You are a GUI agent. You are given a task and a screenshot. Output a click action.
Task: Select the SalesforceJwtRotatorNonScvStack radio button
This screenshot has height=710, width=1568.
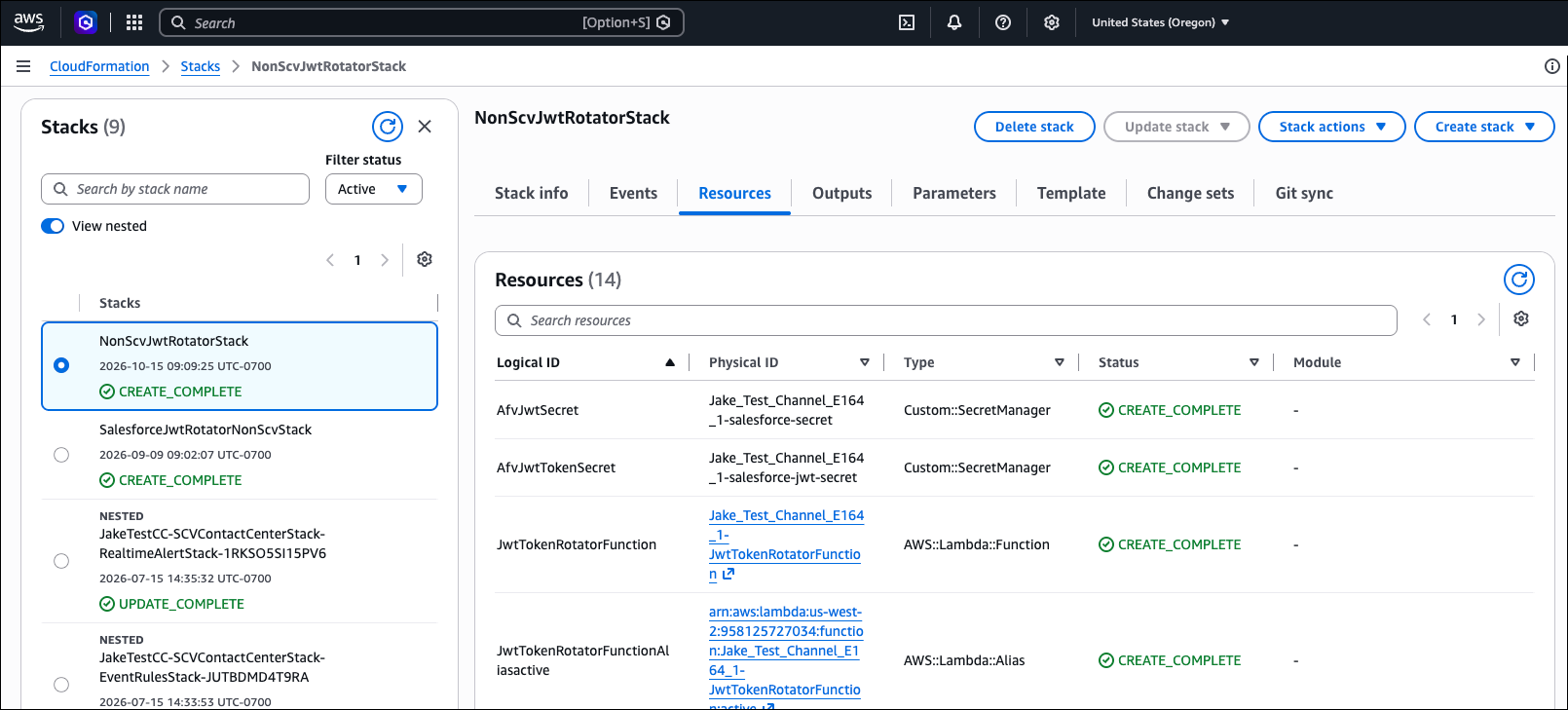(x=61, y=455)
